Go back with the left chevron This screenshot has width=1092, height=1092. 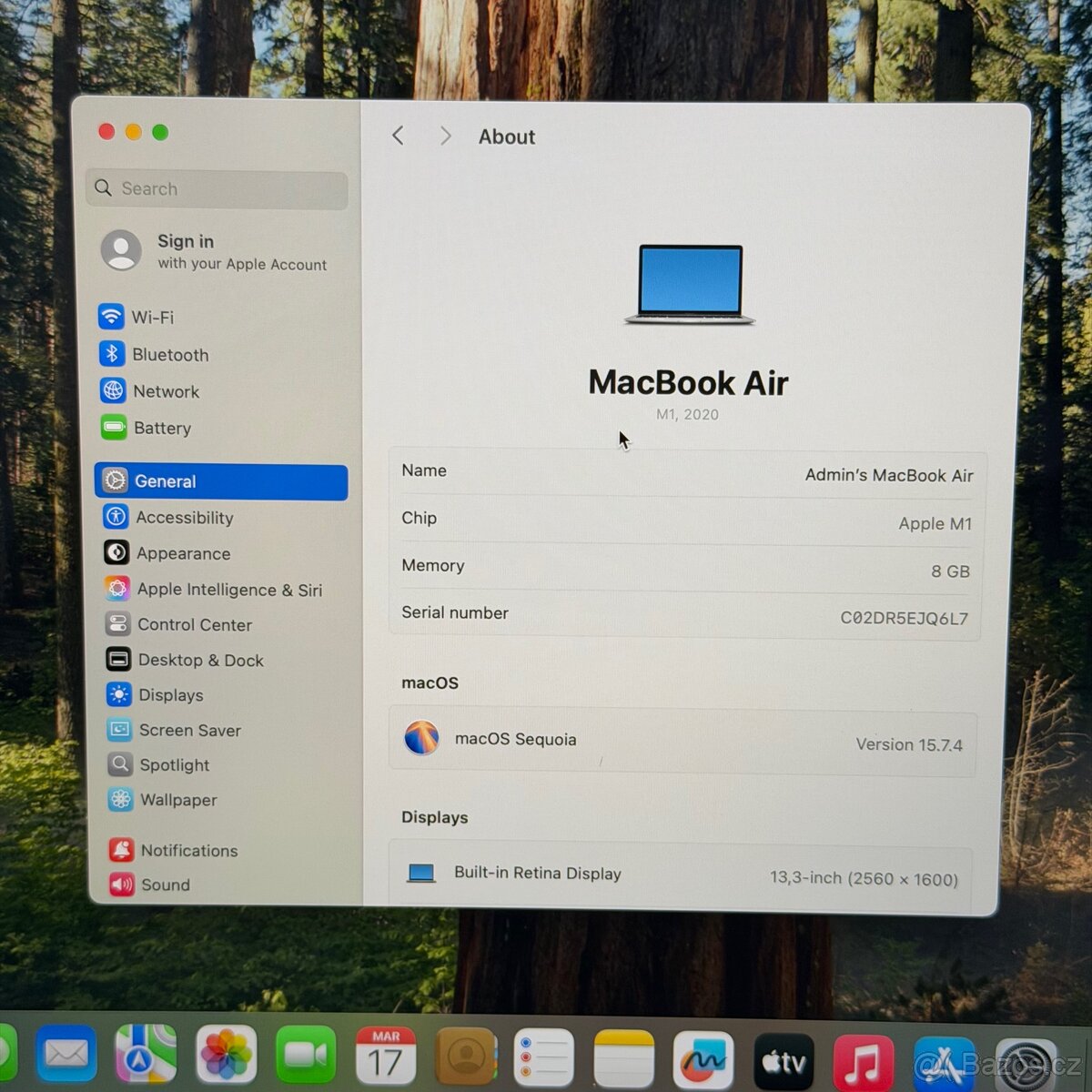[x=398, y=136]
